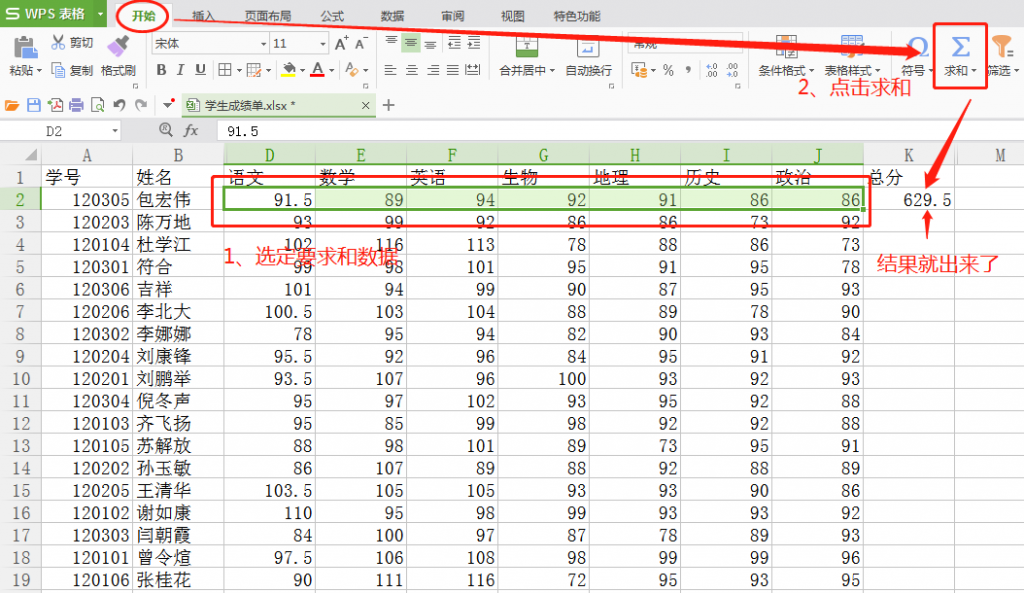Viewport: 1024px width, 593px height.
Task: Switch to 视图 View tab
Action: 512,16
